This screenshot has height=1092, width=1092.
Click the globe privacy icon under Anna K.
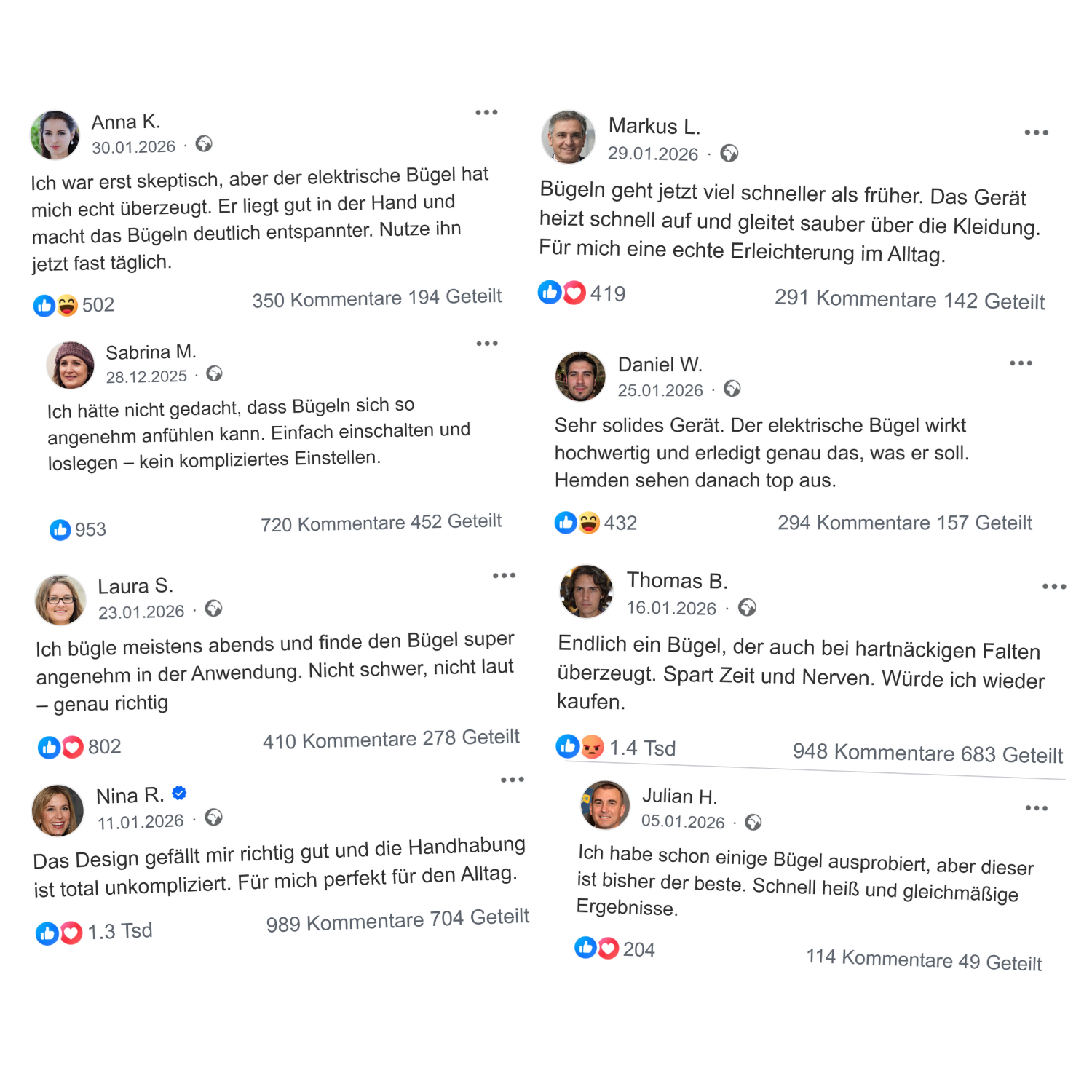click(x=204, y=144)
